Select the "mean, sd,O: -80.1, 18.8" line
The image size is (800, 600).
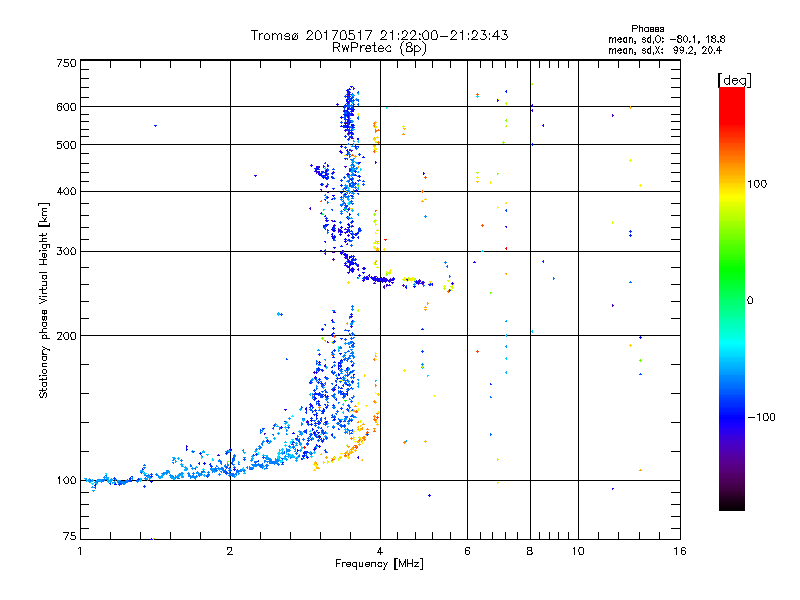pos(666,39)
